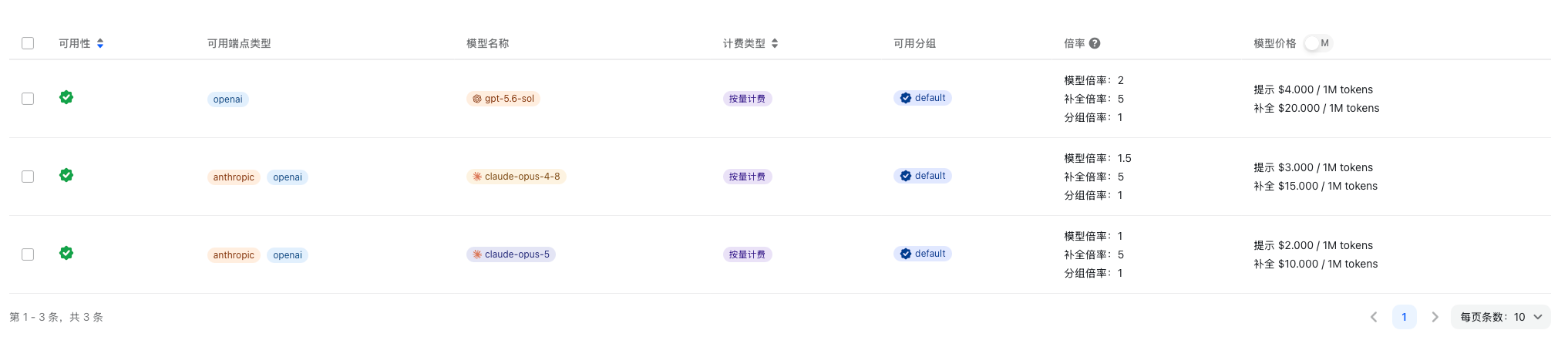
Task: Click the gpt-5.6-sol model name tag
Action: pos(503,99)
